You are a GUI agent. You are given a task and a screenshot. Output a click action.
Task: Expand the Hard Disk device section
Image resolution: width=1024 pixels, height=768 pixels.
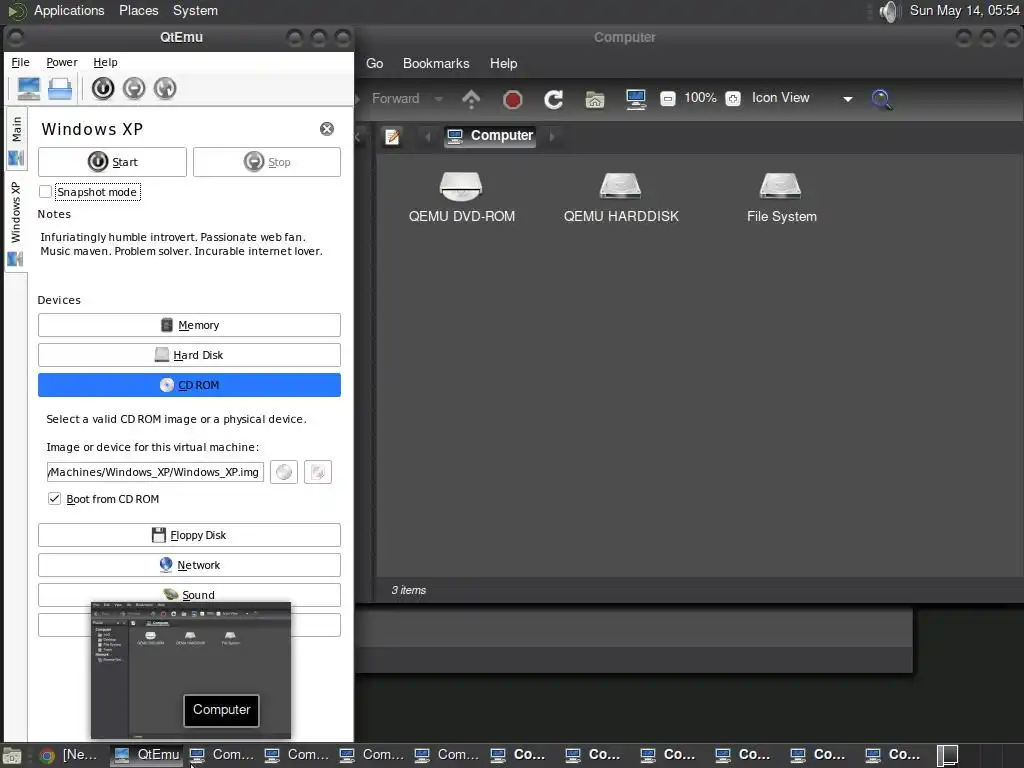[189, 355]
